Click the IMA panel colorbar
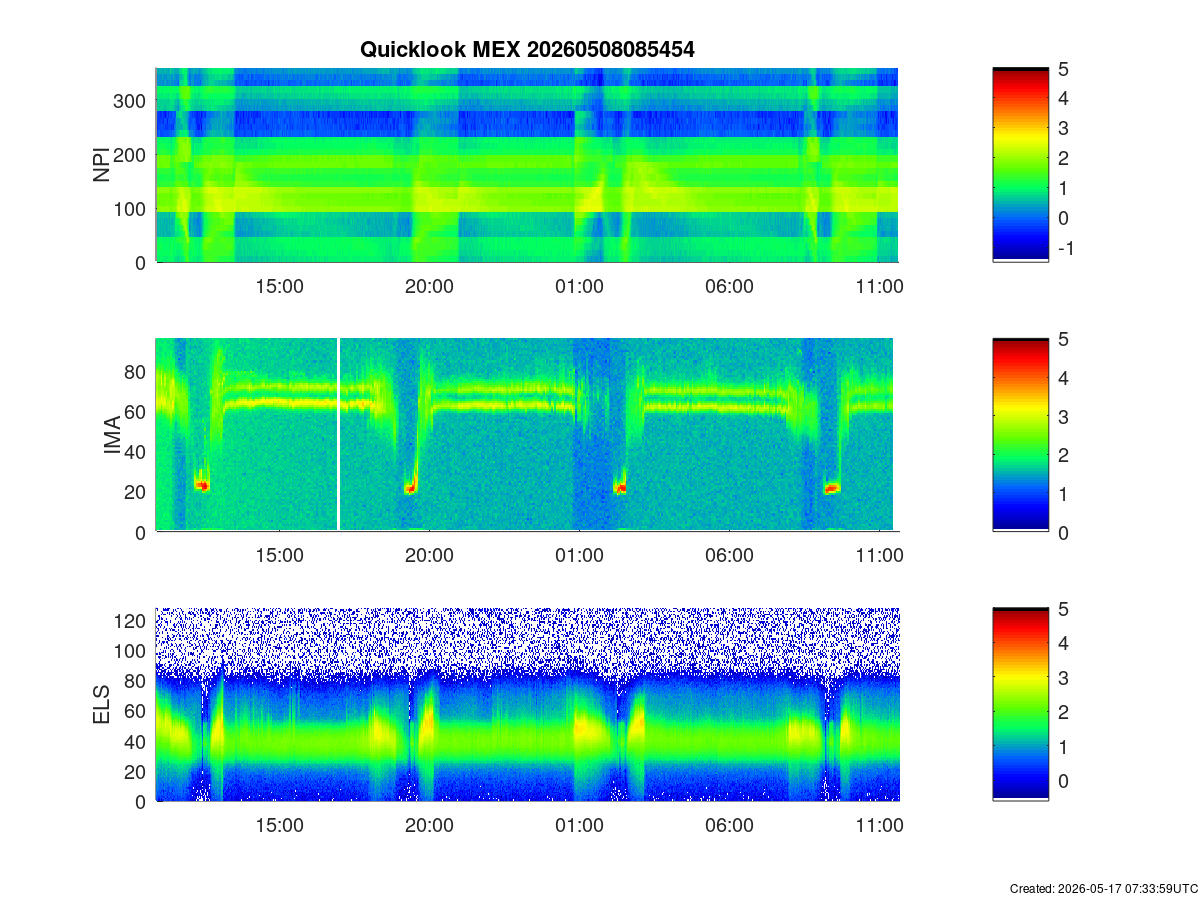 point(1020,434)
